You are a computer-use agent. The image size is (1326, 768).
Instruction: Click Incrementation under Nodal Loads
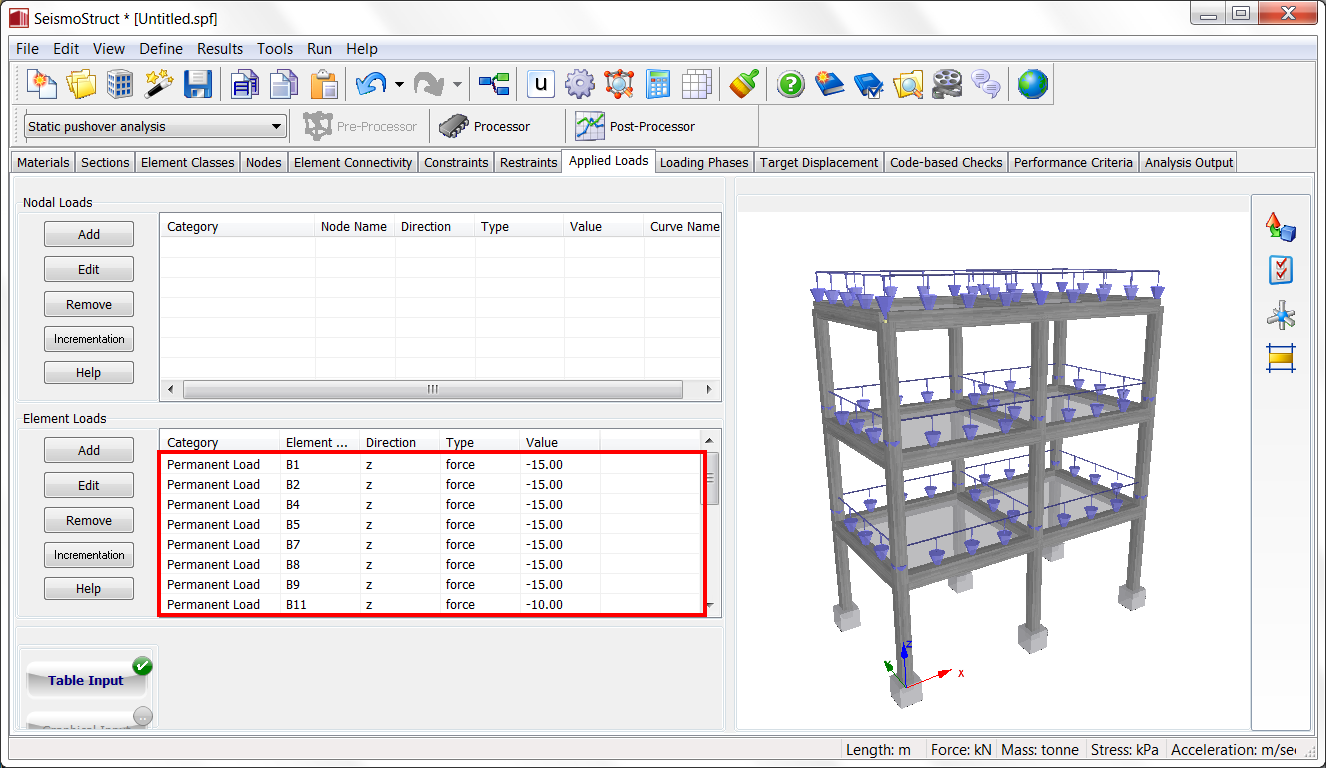coord(88,338)
